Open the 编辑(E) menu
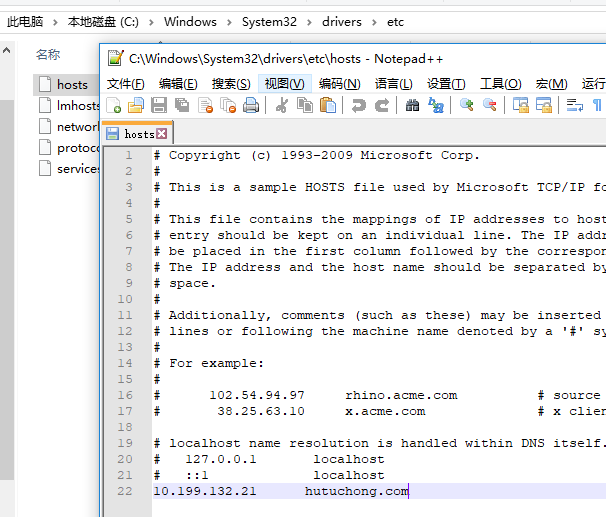 pyautogui.click(x=178, y=84)
